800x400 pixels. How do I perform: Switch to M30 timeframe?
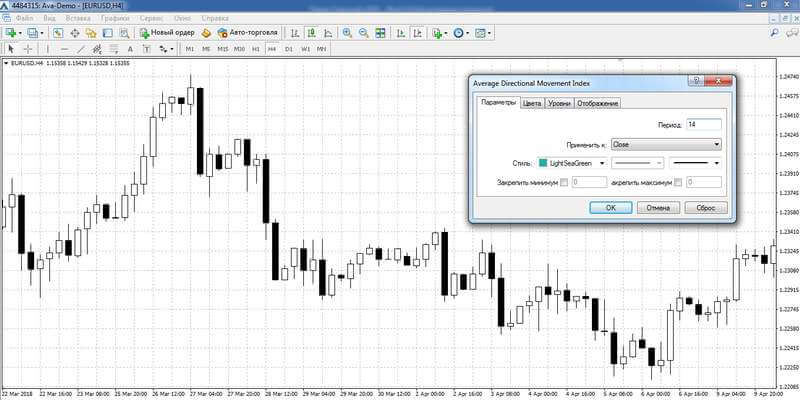pyautogui.click(x=239, y=49)
